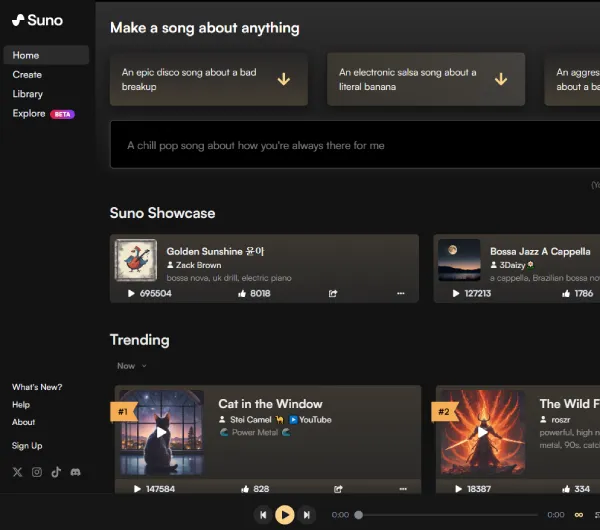The image size is (600, 530).
Task: Open Suno's X (Twitter) page
Action: point(17,472)
